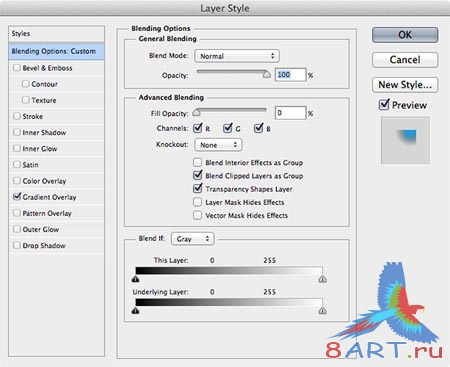450x367 pixels.
Task: Disable Transparency Shapes Layer checkbox
Action: pyautogui.click(x=198, y=189)
